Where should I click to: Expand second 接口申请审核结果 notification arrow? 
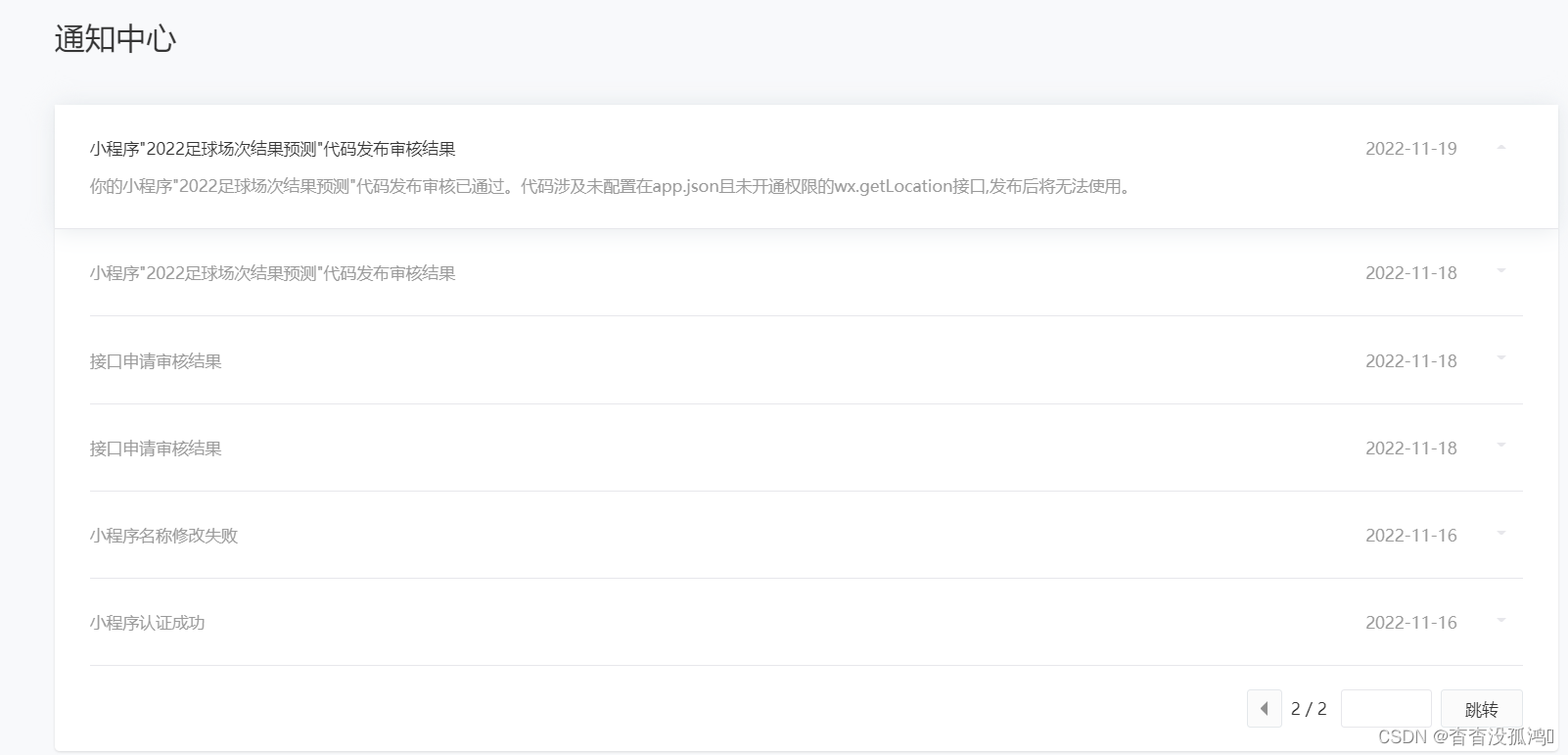coord(1500,447)
